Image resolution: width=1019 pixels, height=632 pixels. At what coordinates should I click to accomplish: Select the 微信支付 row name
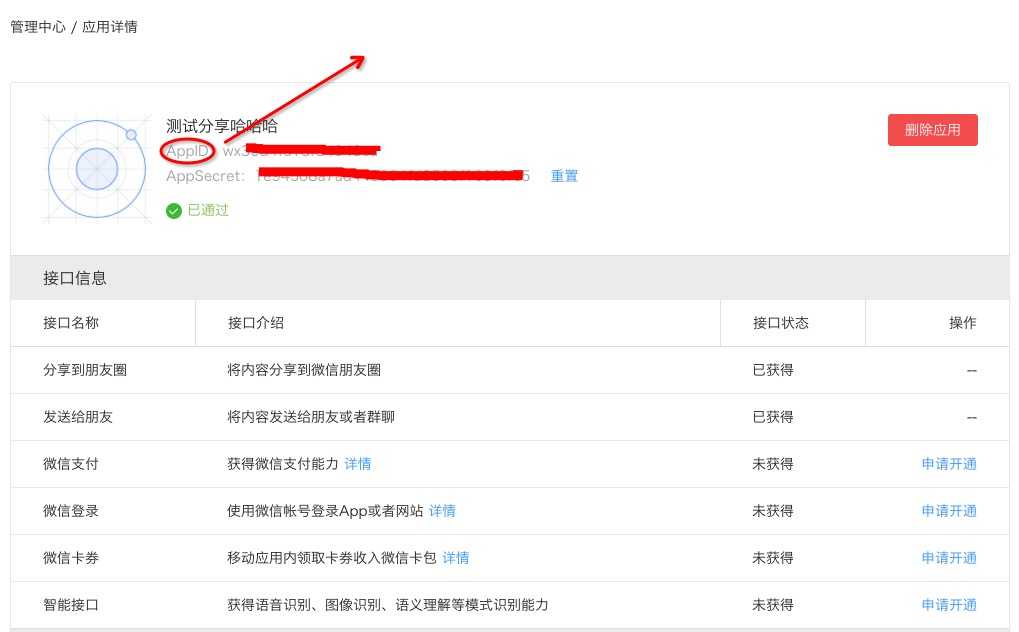point(71,464)
